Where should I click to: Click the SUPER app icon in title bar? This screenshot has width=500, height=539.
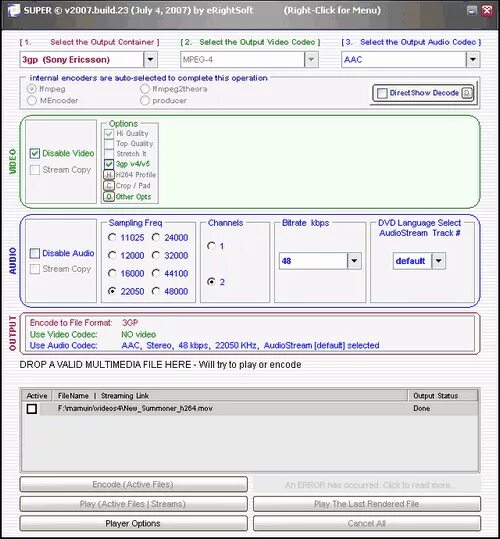[x=13, y=10]
